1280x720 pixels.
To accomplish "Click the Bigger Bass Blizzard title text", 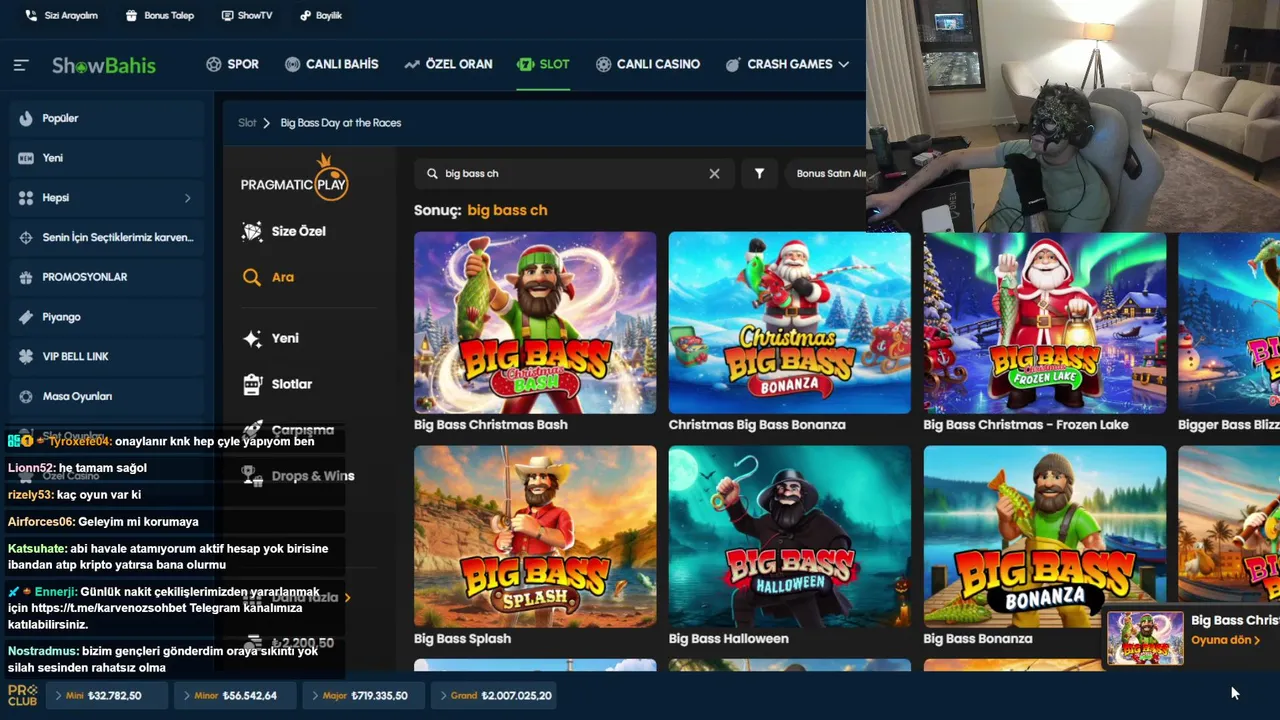I will coord(1228,425).
